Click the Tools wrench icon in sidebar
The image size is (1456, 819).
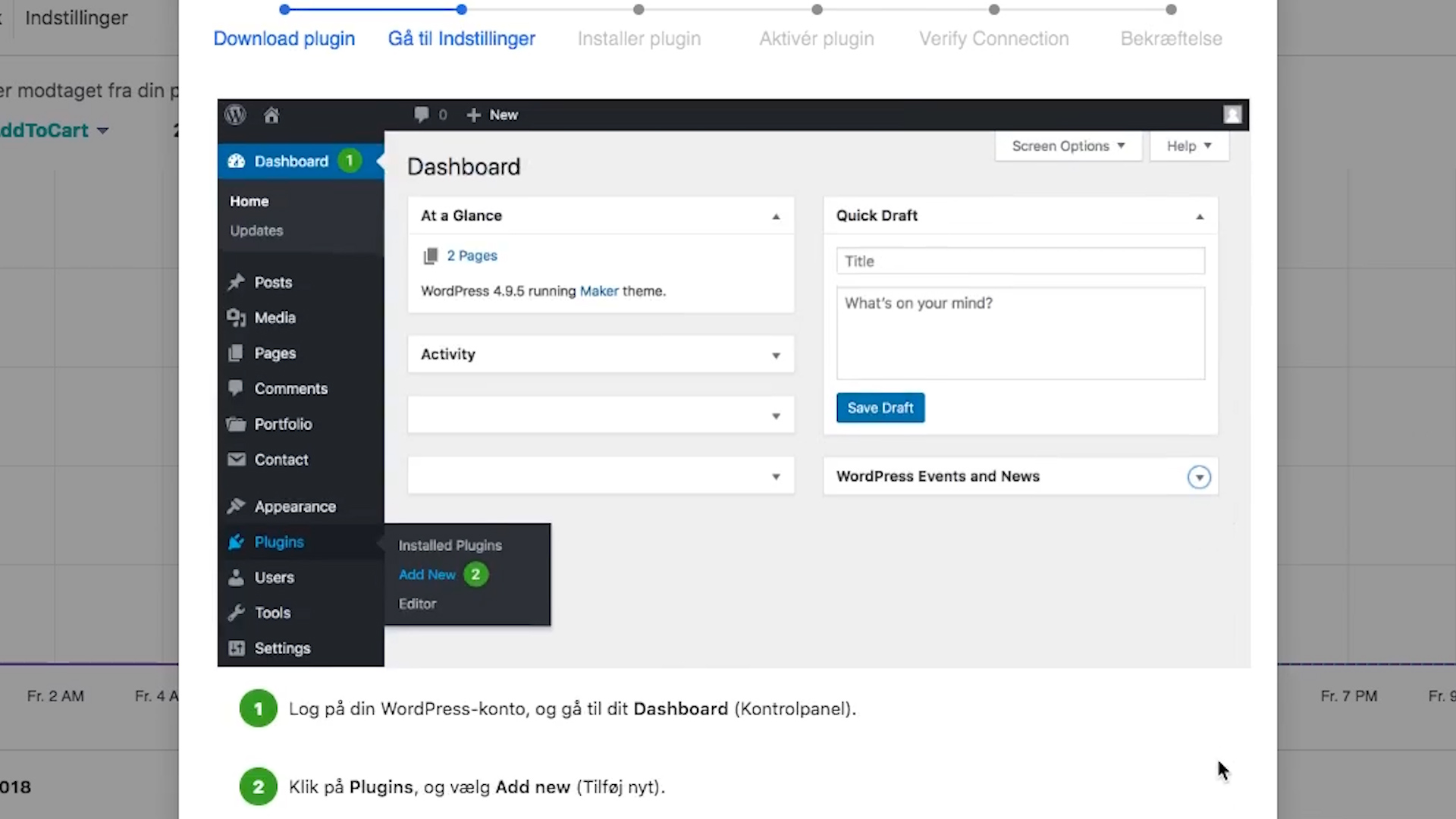tap(237, 613)
